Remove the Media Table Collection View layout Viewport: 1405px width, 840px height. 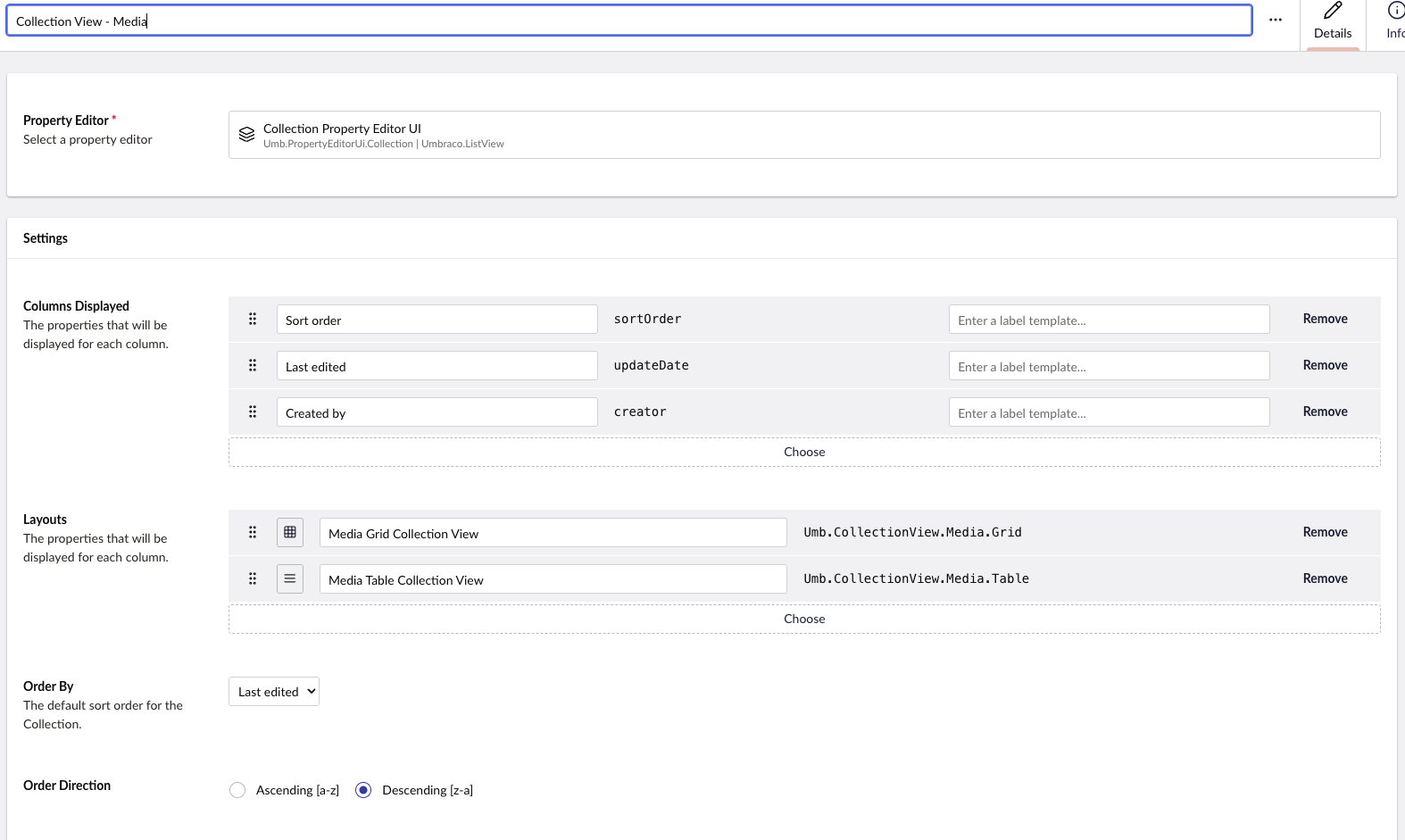[1325, 578]
